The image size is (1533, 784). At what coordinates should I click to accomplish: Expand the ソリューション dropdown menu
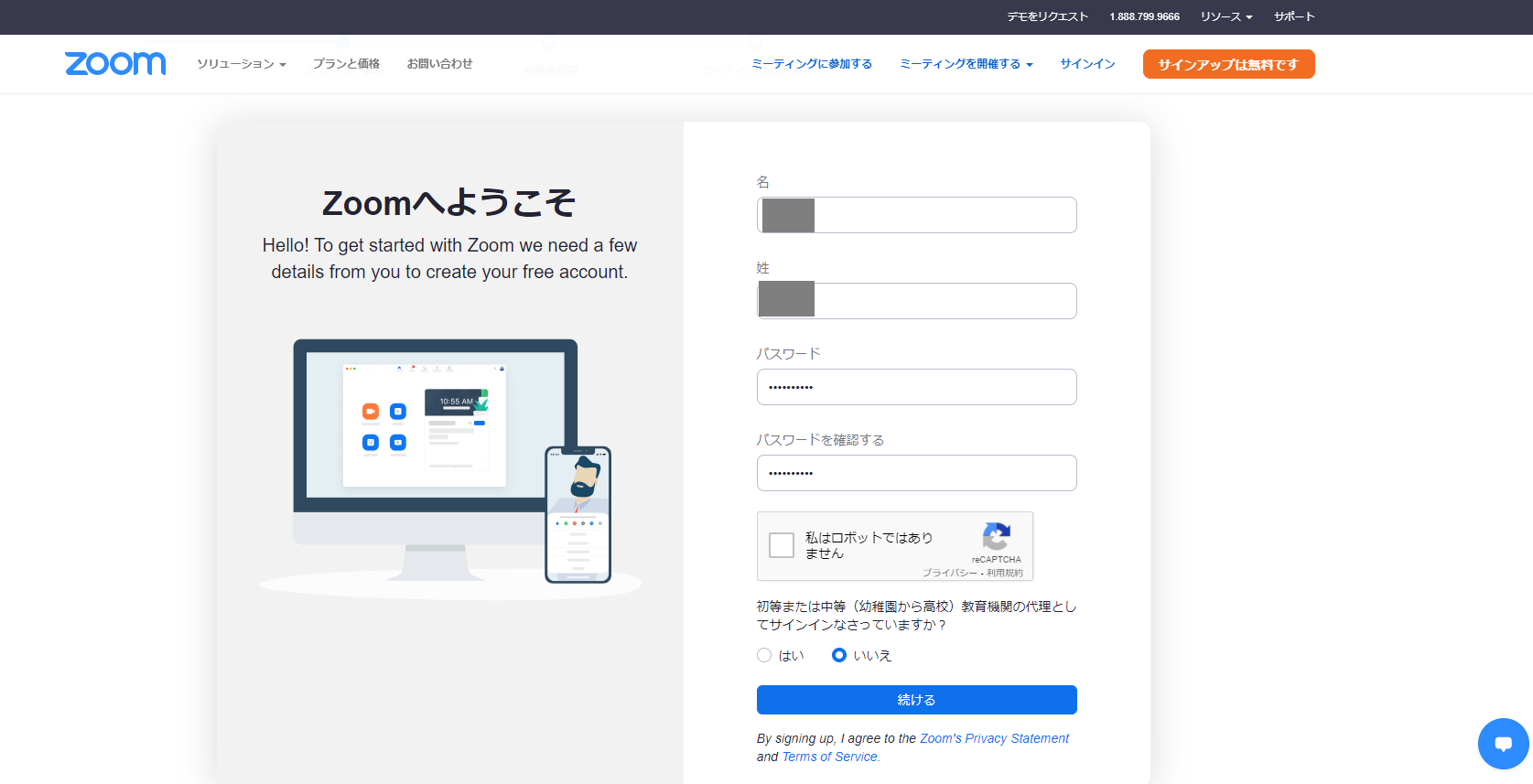tap(241, 64)
